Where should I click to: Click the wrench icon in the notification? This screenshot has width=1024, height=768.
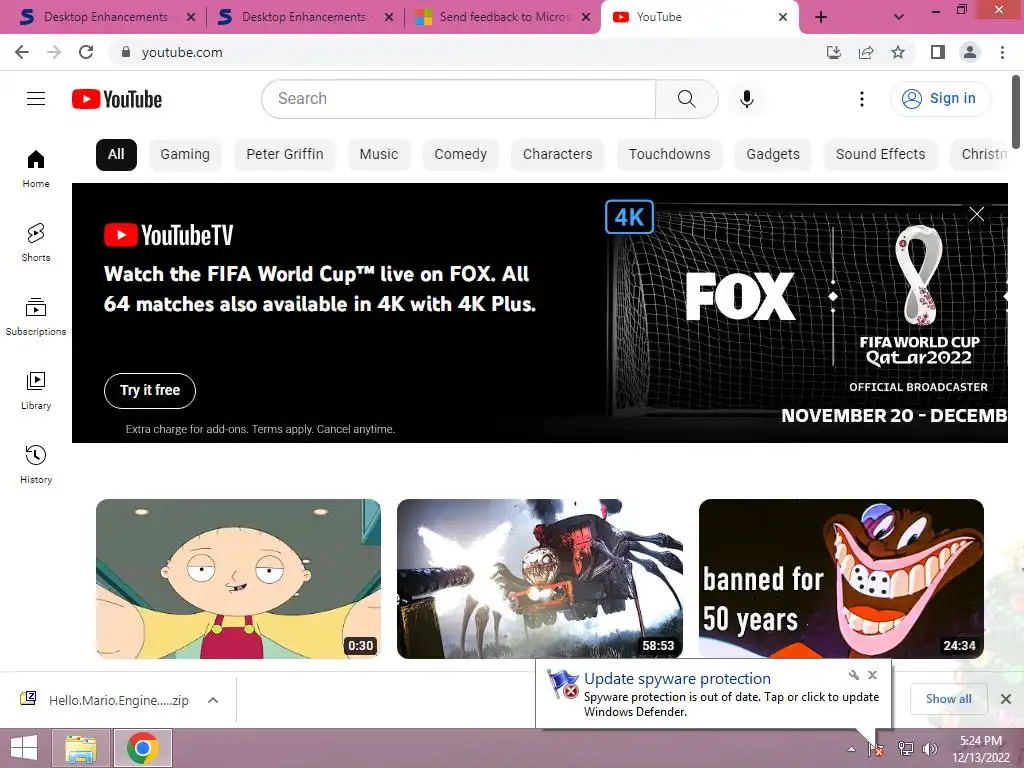pos(854,675)
